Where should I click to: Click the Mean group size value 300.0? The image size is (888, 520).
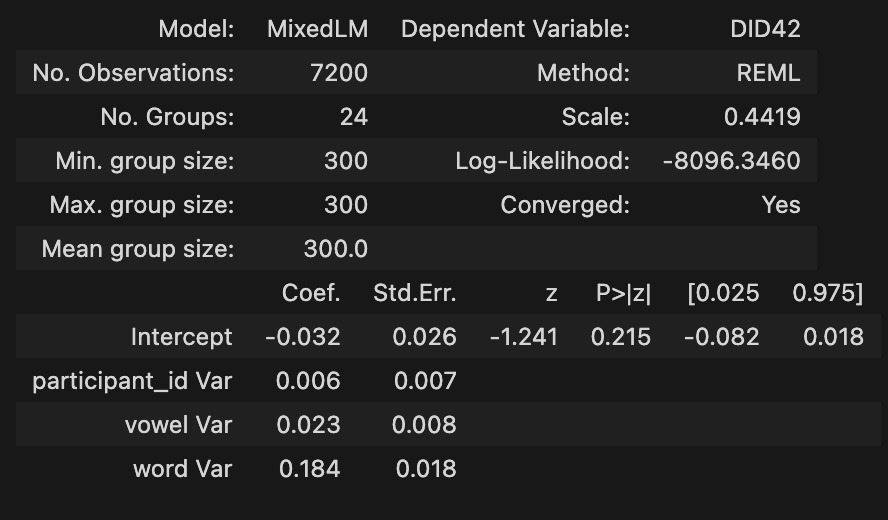click(335, 249)
